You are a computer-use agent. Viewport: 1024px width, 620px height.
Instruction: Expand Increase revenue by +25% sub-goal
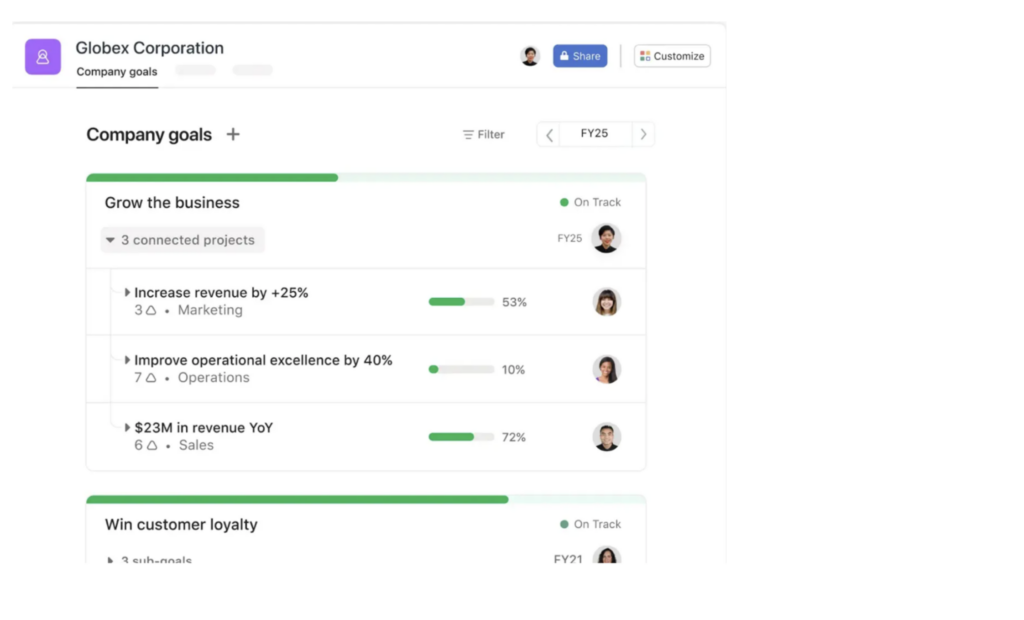pyautogui.click(x=127, y=293)
